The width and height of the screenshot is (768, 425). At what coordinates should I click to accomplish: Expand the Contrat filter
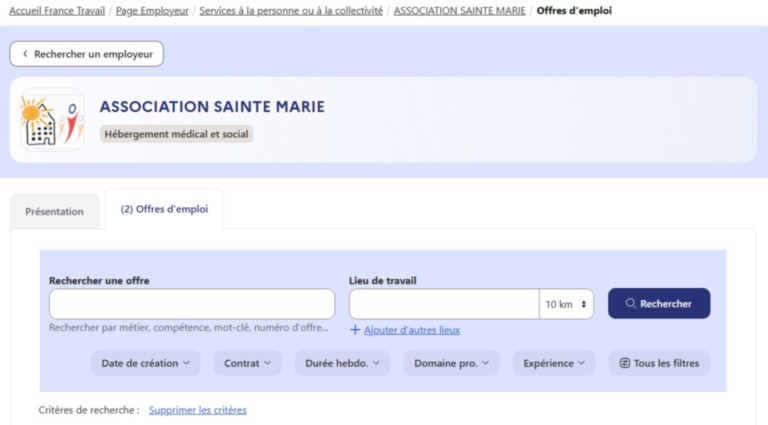247,363
